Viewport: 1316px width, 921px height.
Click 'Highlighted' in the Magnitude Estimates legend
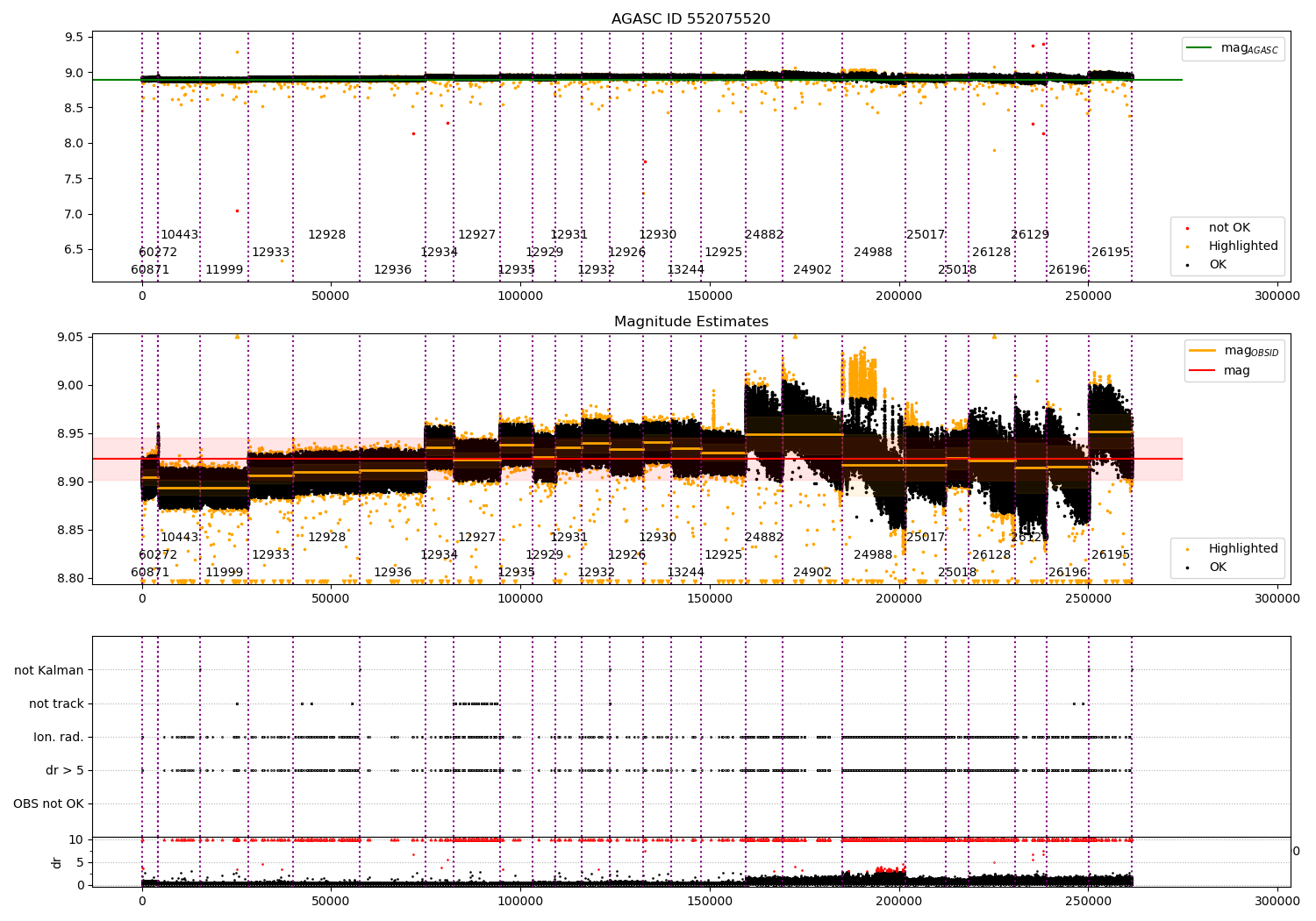1243,549
